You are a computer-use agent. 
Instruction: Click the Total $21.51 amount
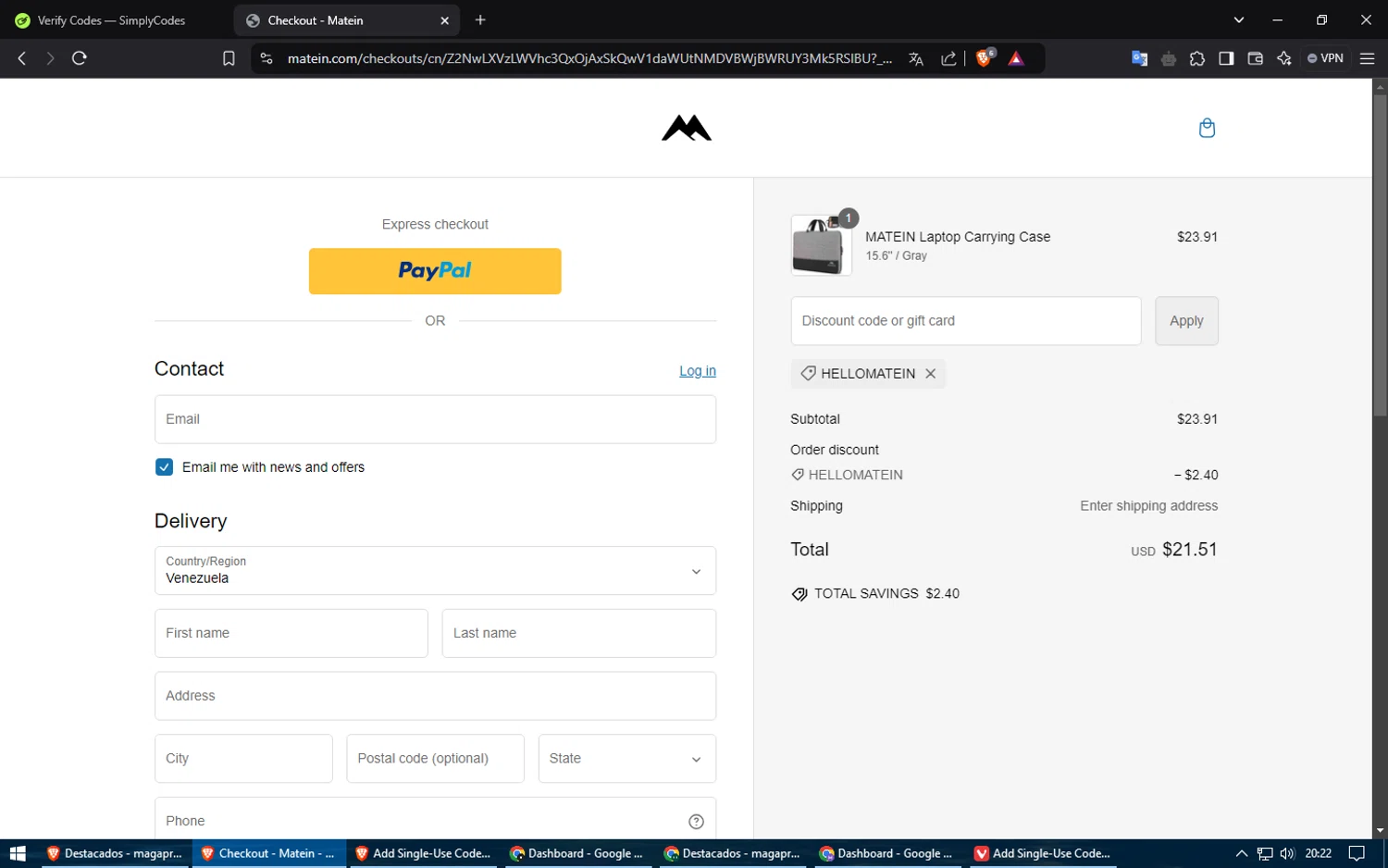(1189, 550)
